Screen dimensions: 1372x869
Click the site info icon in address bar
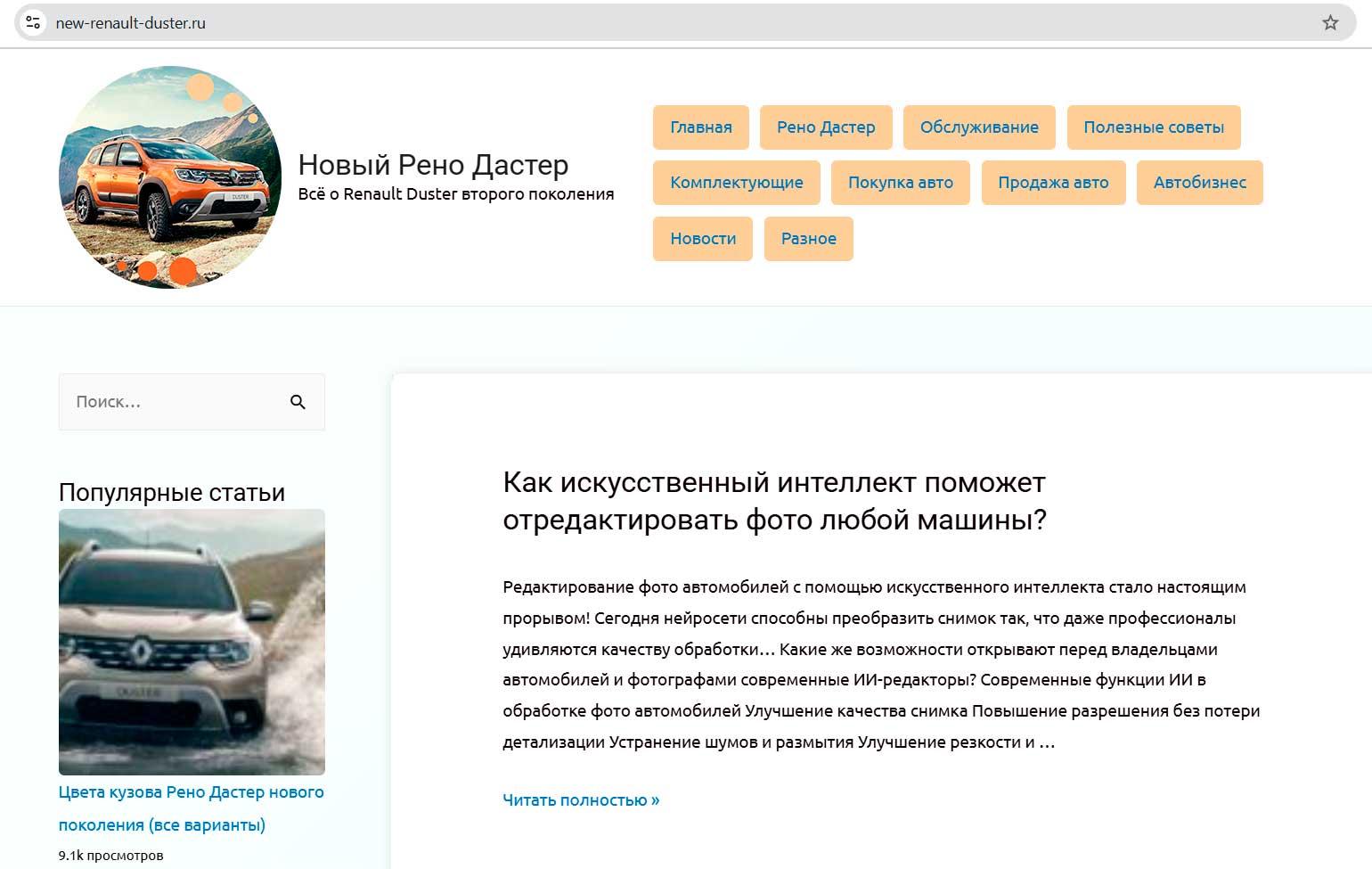[x=33, y=23]
